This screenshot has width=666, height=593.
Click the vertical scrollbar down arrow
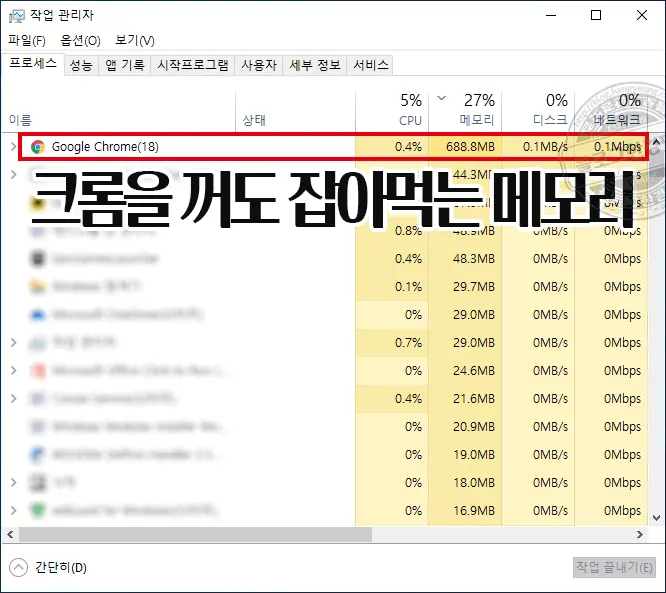tap(656, 518)
